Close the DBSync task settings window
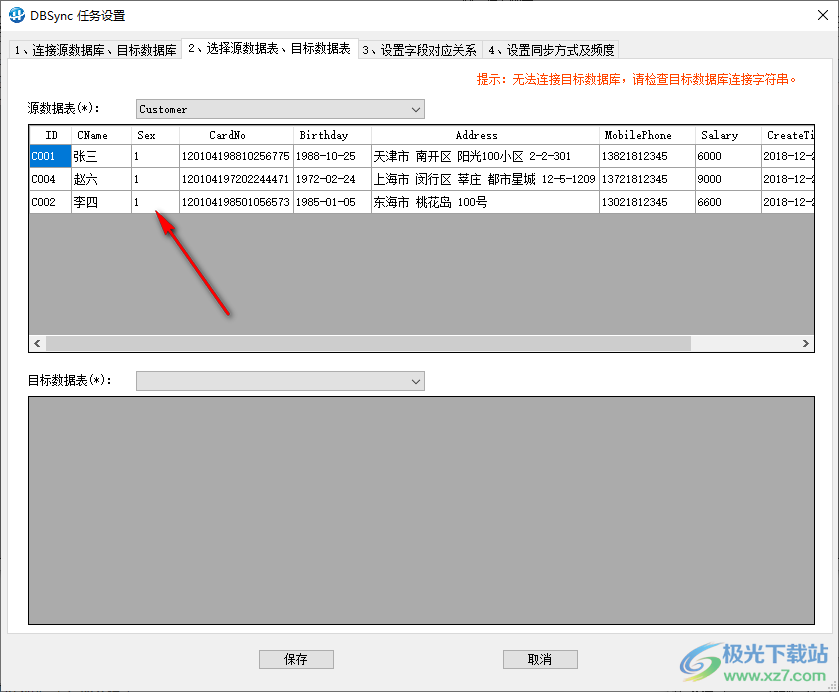 click(x=823, y=15)
